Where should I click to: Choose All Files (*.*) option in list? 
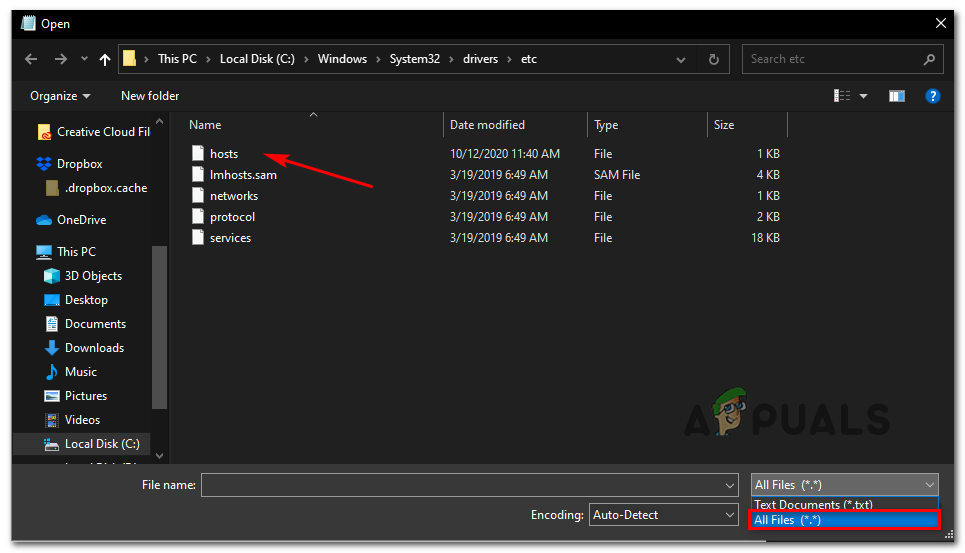(844, 520)
